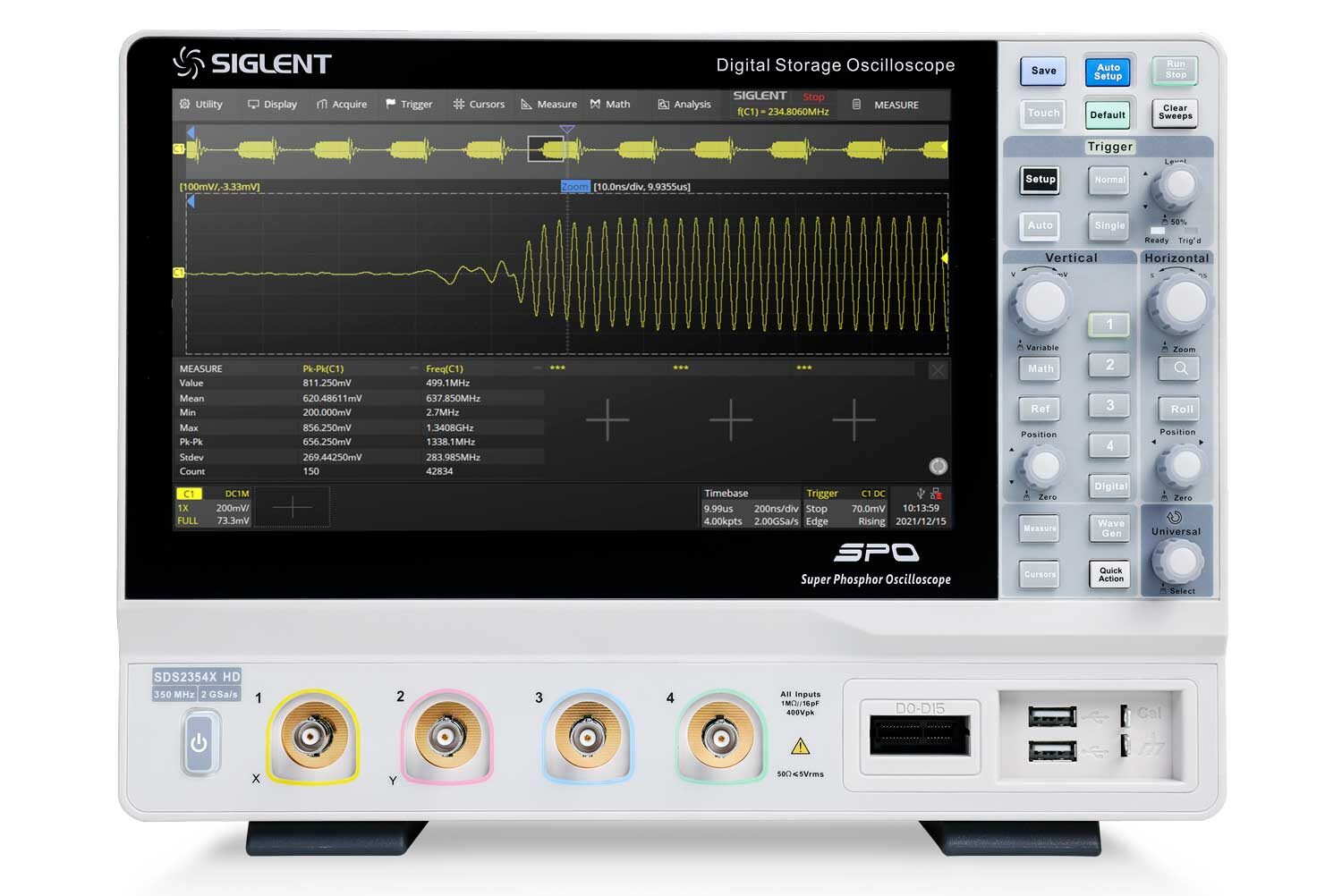Open the on-screen Measure menu in top bar
The height and width of the screenshot is (896, 1342).
548,105
